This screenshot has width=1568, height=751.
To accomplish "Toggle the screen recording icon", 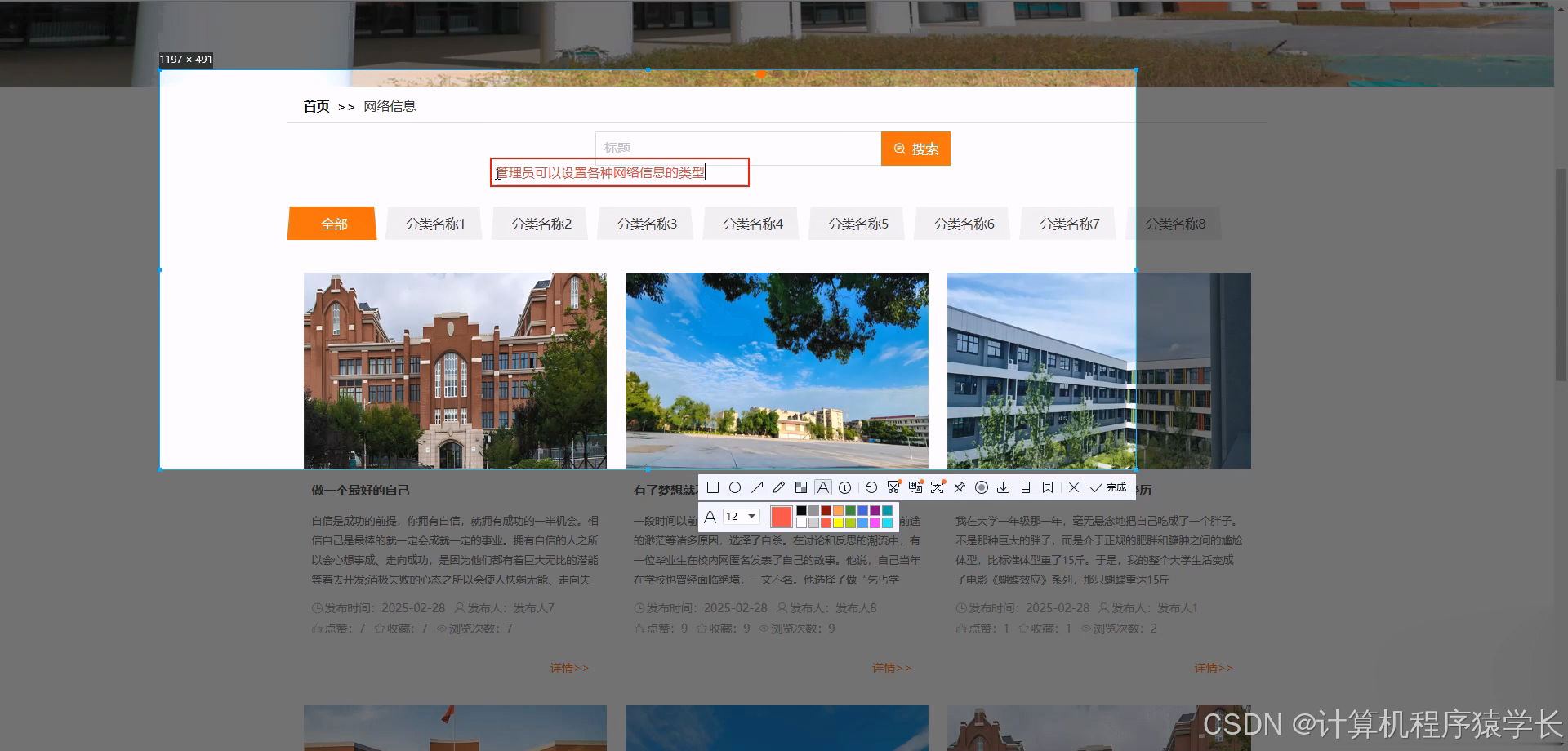I will tap(981, 487).
